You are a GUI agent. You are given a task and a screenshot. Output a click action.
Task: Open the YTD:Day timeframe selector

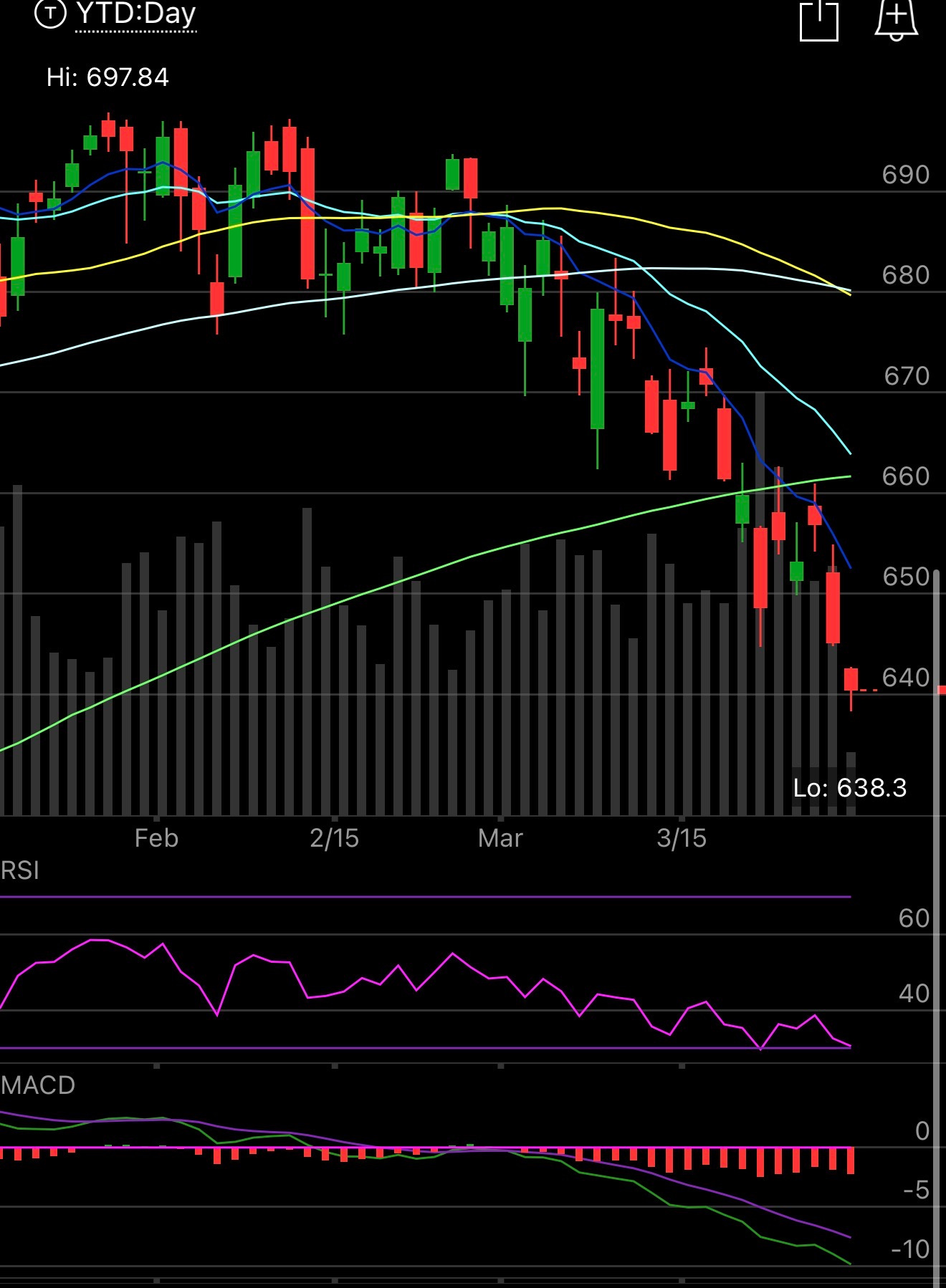[x=136, y=14]
